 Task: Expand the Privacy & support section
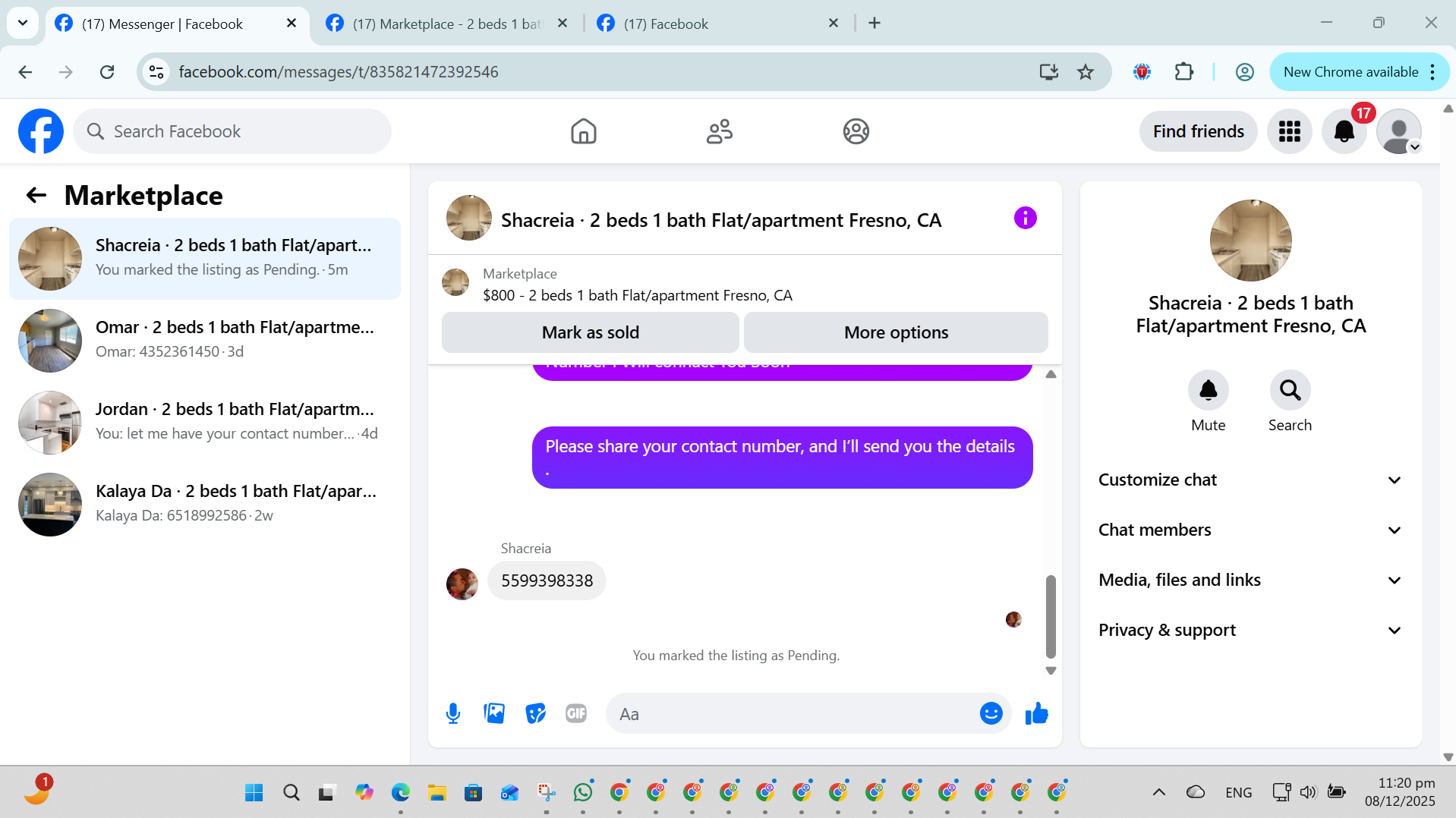pos(1250,630)
